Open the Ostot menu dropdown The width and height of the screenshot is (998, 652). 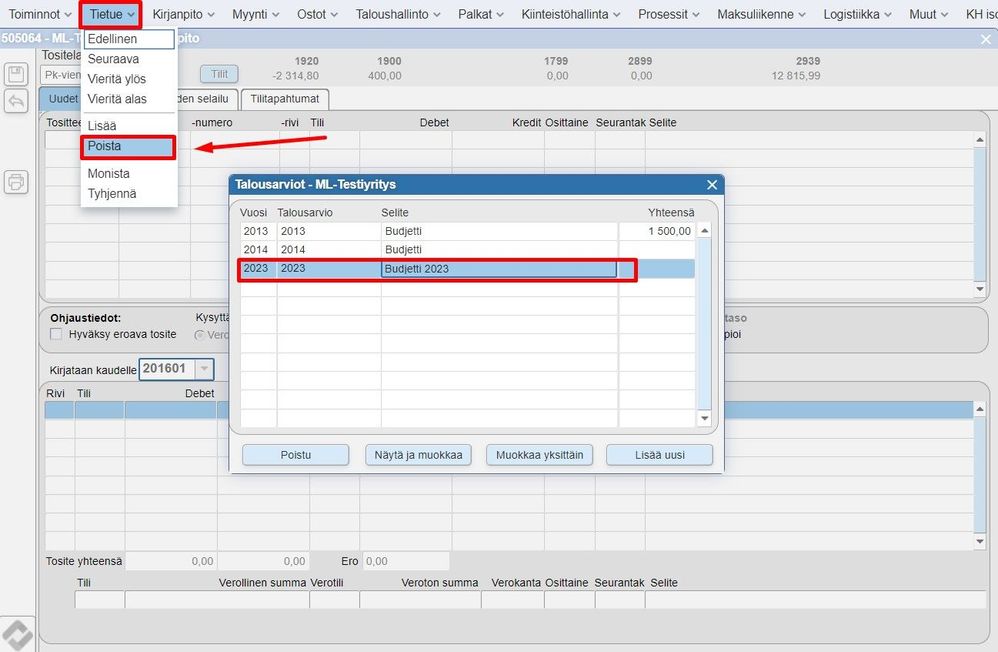pos(317,14)
